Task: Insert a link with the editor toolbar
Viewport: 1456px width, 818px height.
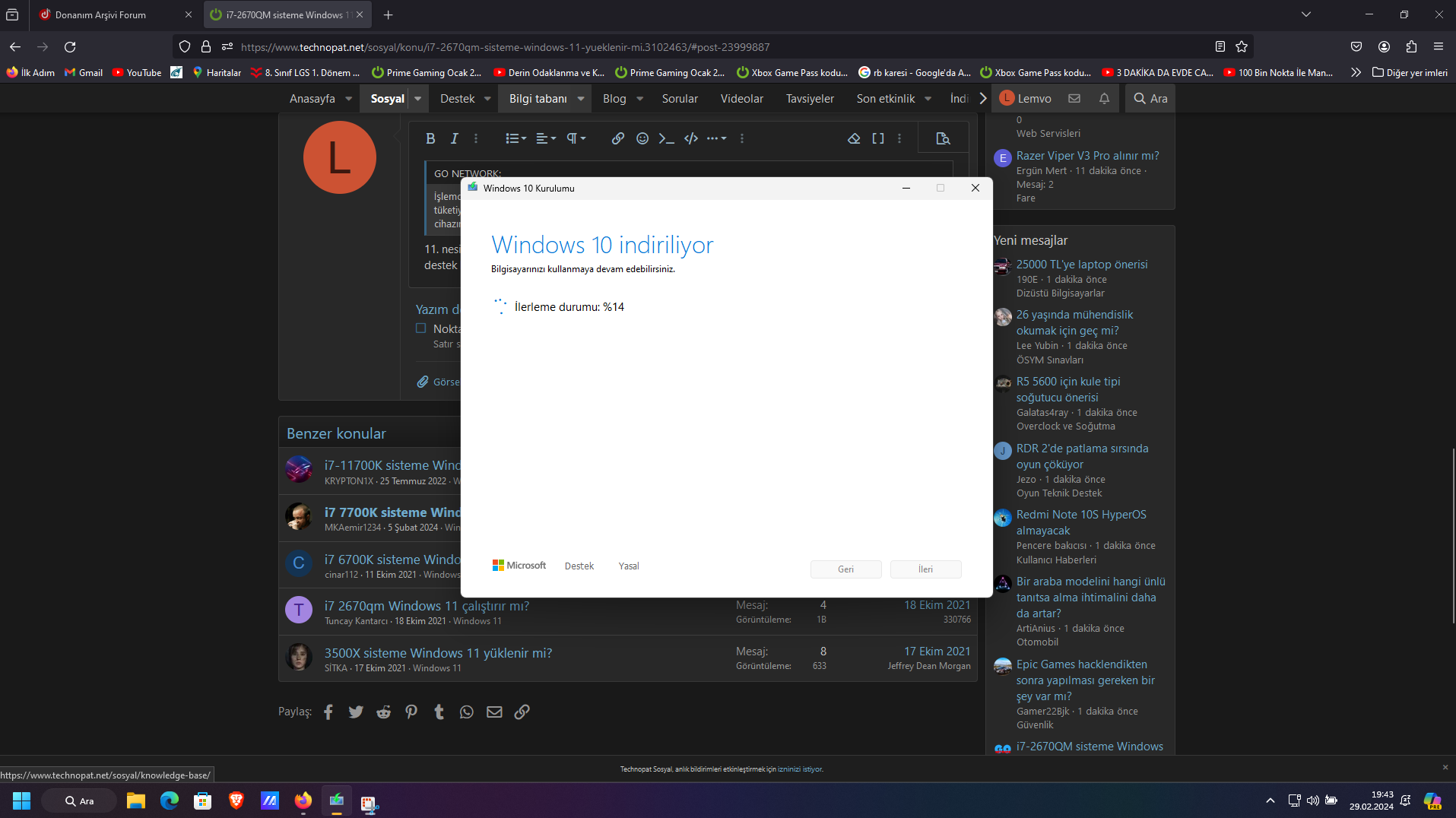Action: click(618, 138)
